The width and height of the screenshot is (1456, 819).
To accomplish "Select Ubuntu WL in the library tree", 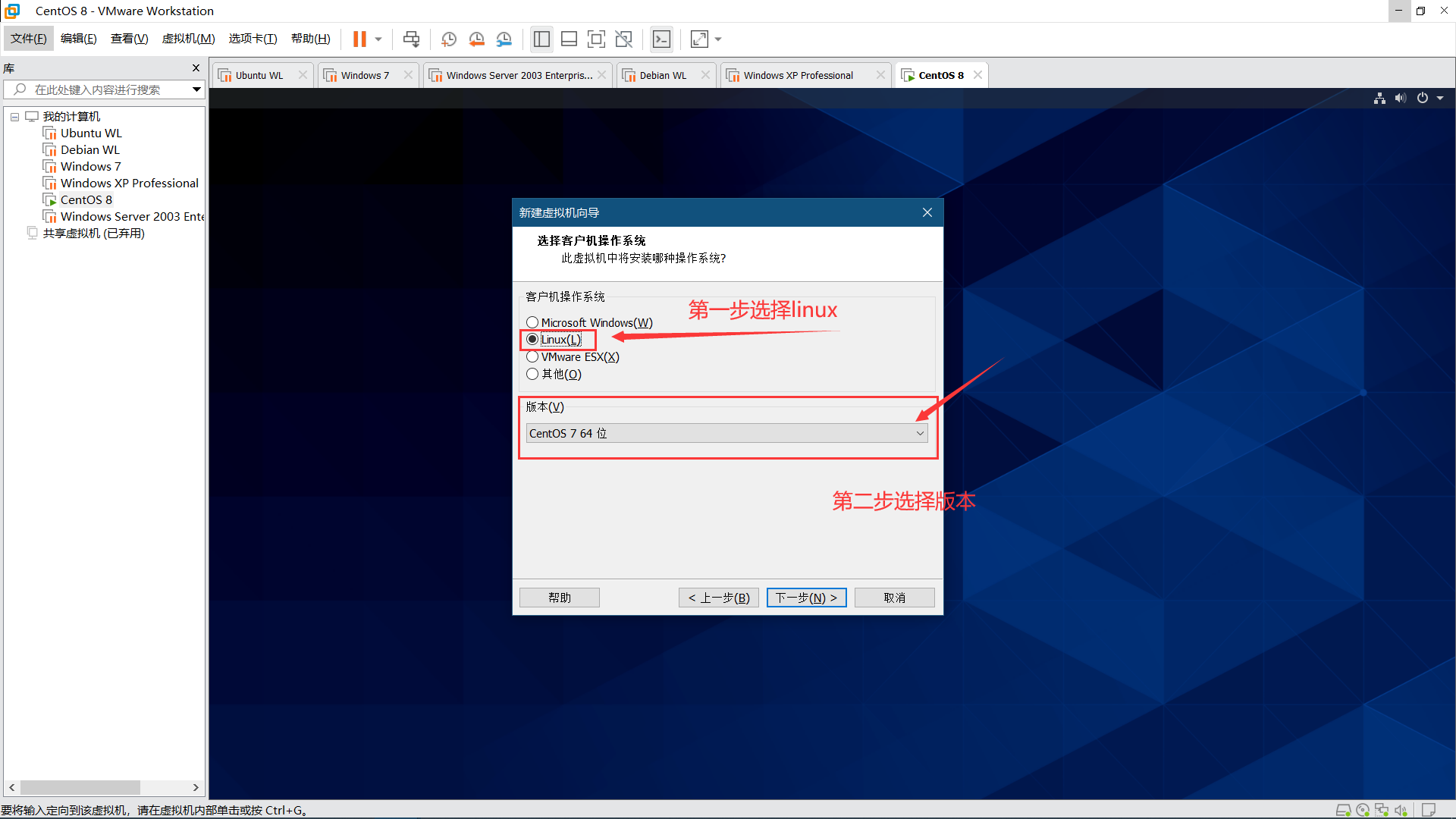I will pos(91,133).
